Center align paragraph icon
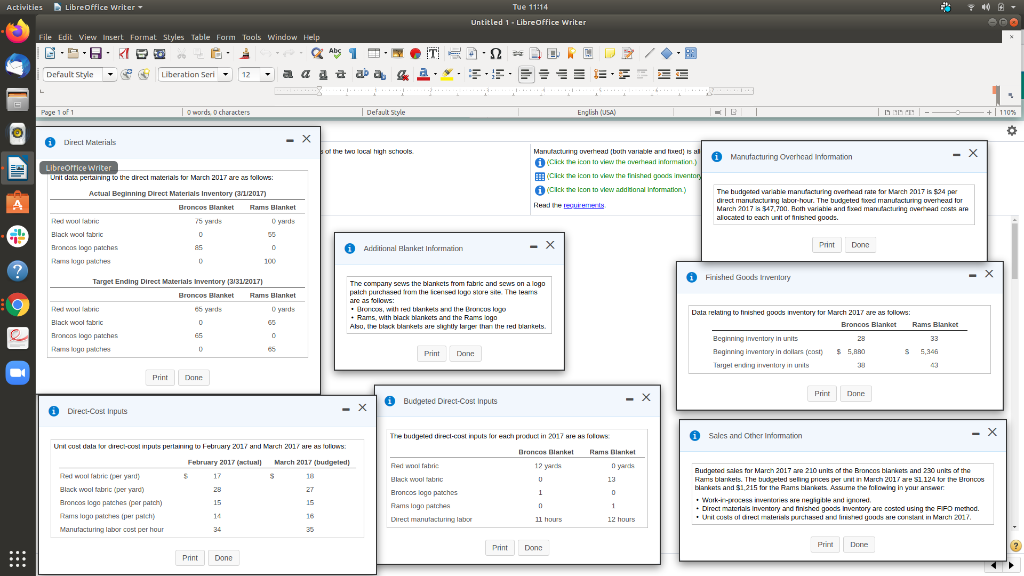 click(x=543, y=74)
